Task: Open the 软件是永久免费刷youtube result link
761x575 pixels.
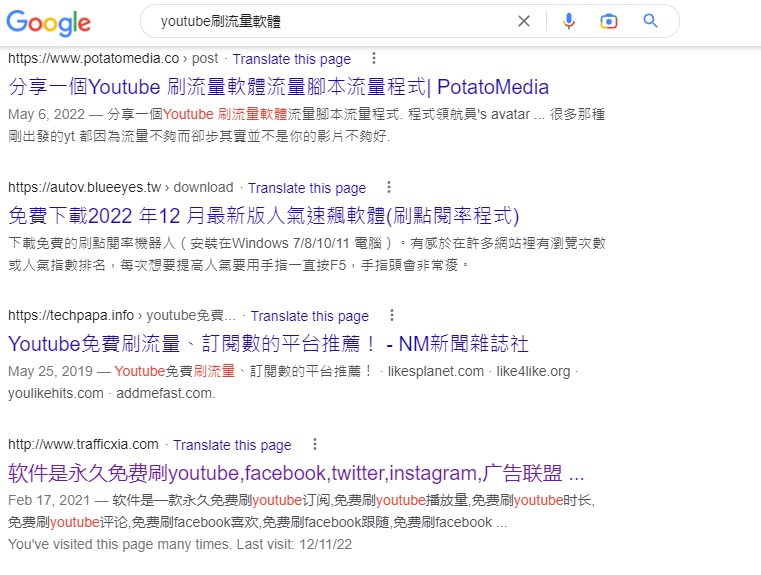Action: [296, 473]
